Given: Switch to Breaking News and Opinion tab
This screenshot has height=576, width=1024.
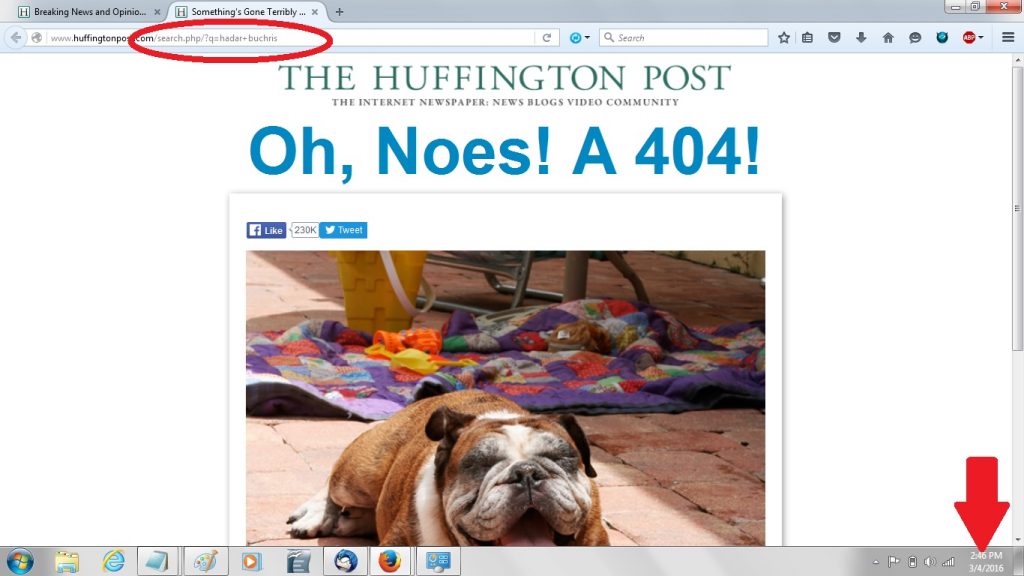Looking at the screenshot, I should (x=90, y=12).
